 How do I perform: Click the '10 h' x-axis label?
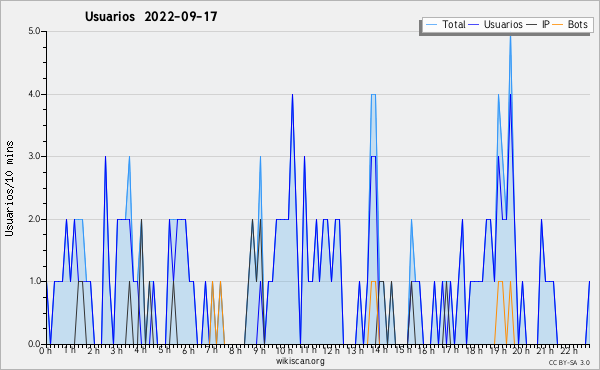[x=284, y=351]
